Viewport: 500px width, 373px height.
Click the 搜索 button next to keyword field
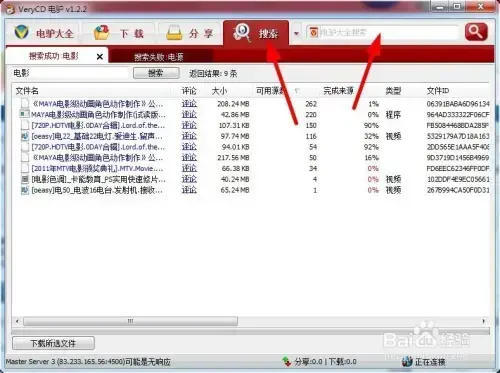point(156,73)
